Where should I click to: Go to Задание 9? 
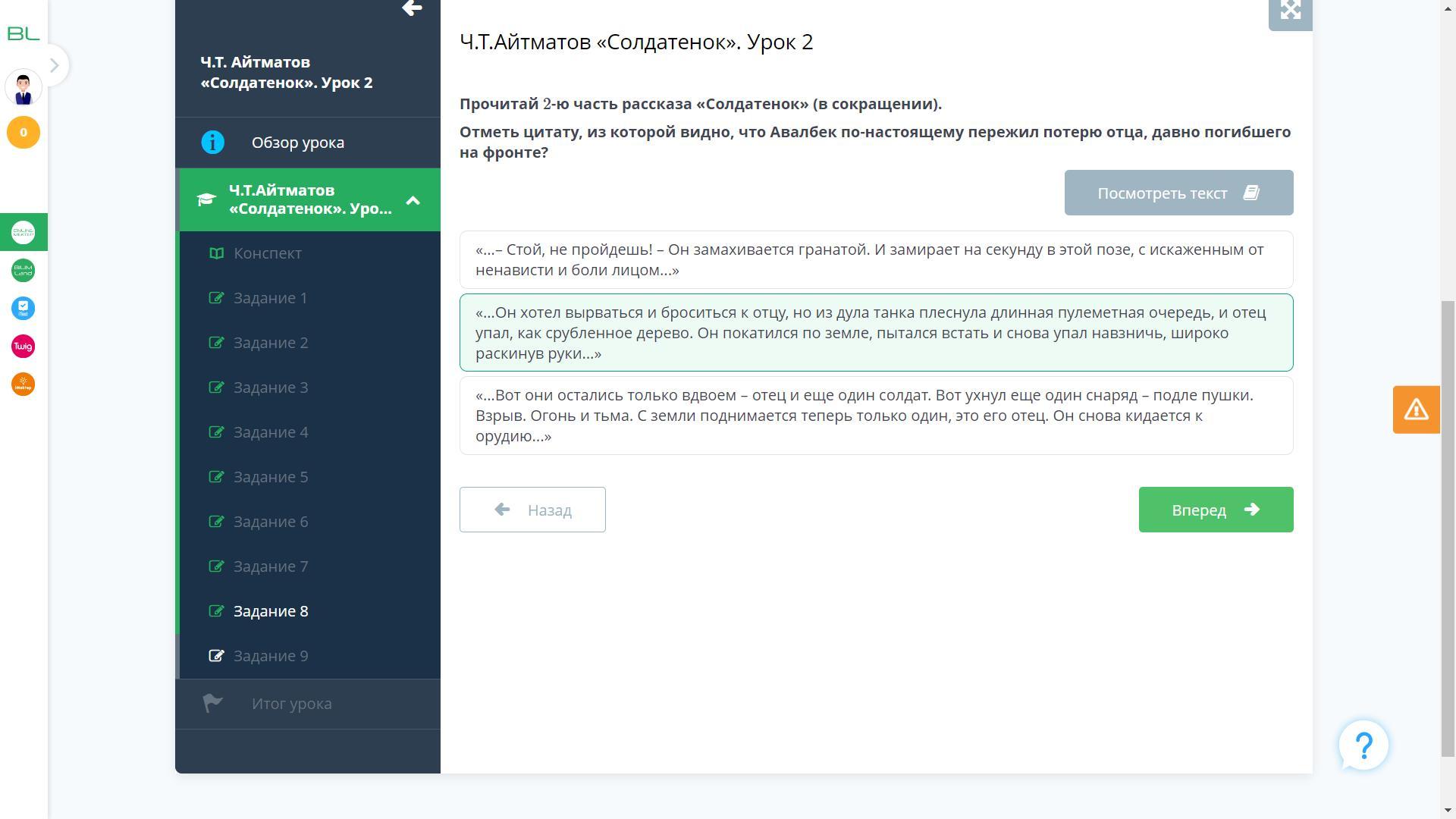point(271,656)
